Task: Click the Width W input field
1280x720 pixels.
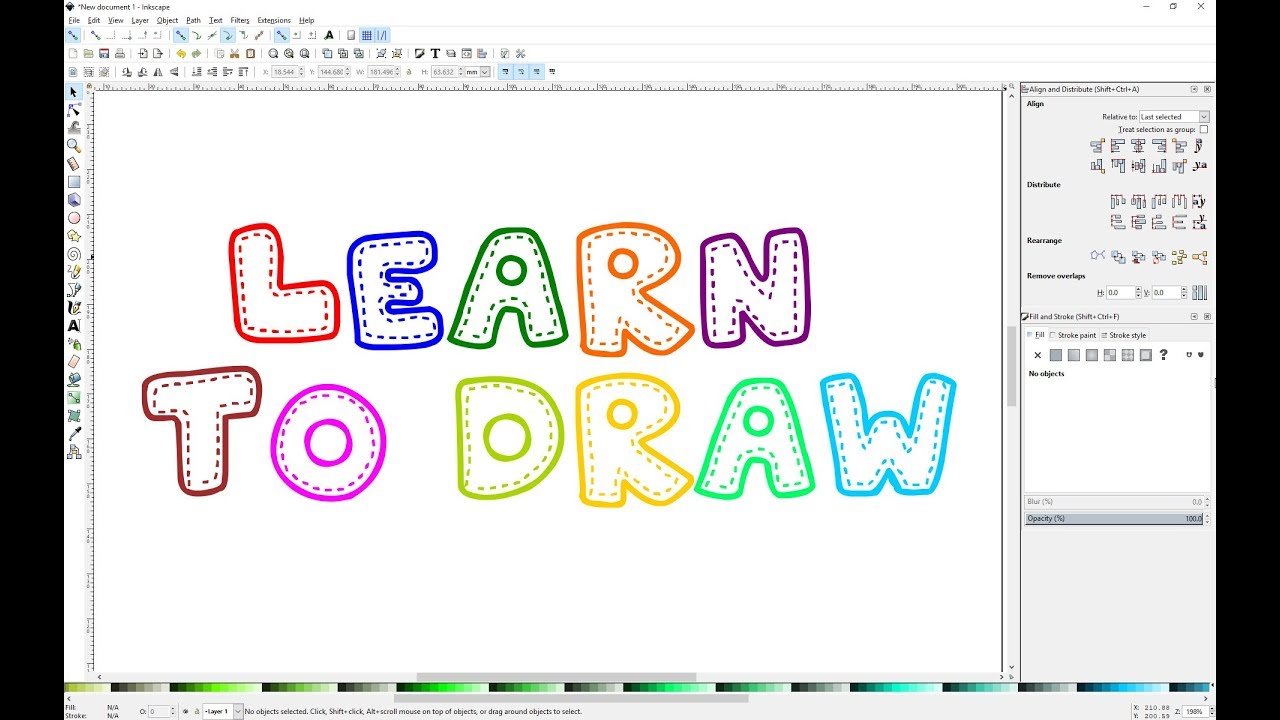Action: (382, 72)
